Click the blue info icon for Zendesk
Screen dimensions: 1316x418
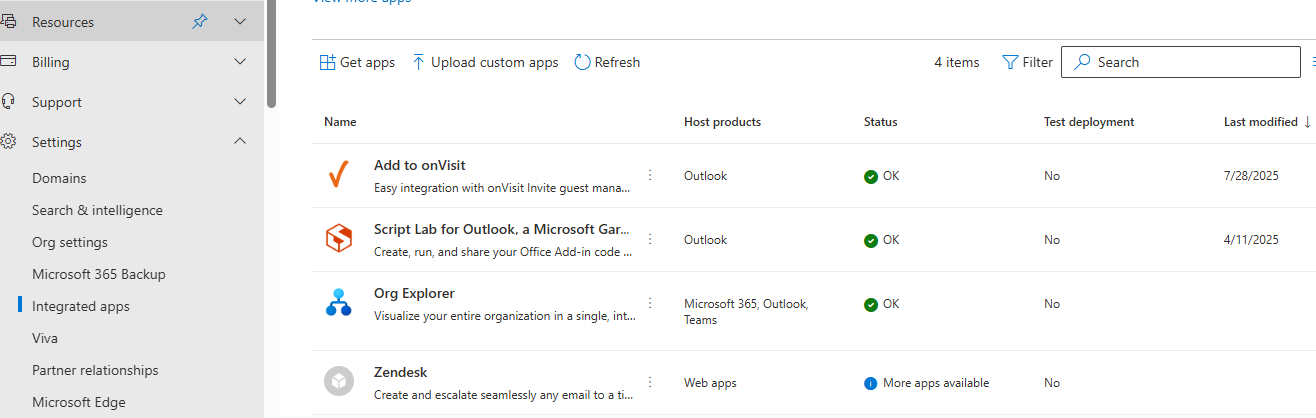pyautogui.click(x=871, y=383)
